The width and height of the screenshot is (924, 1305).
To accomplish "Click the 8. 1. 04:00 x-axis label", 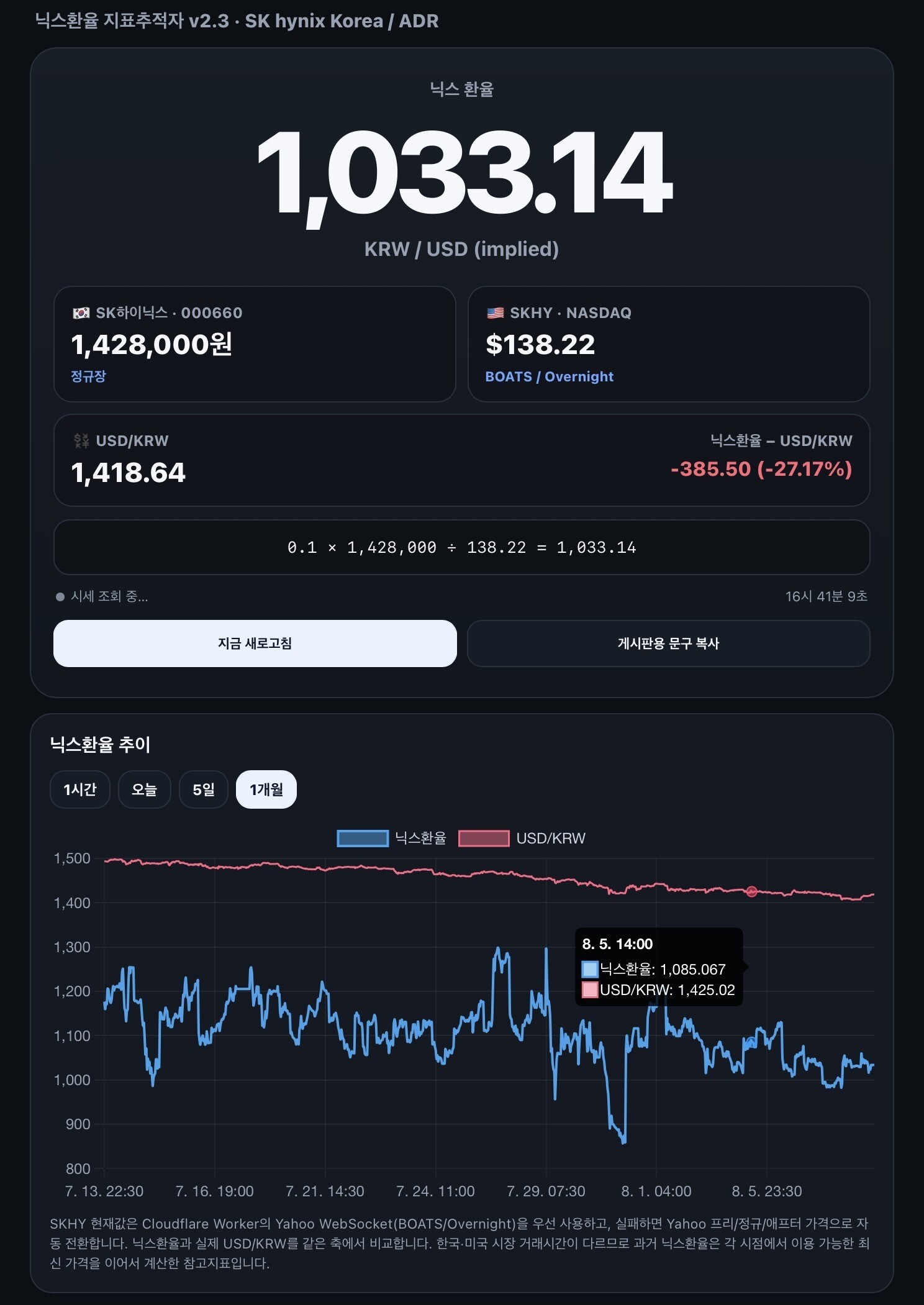I will (656, 1191).
